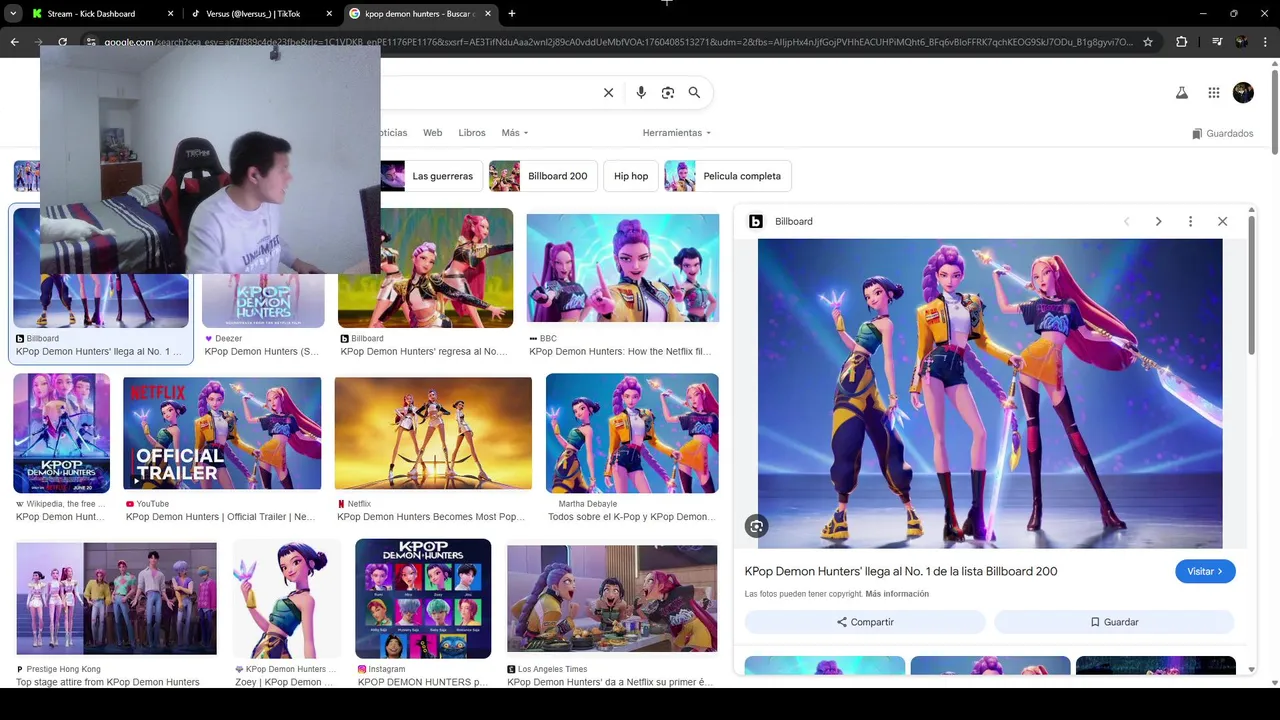
Task: Open the preview panel three-dot menu
Action: pyautogui.click(x=1190, y=222)
